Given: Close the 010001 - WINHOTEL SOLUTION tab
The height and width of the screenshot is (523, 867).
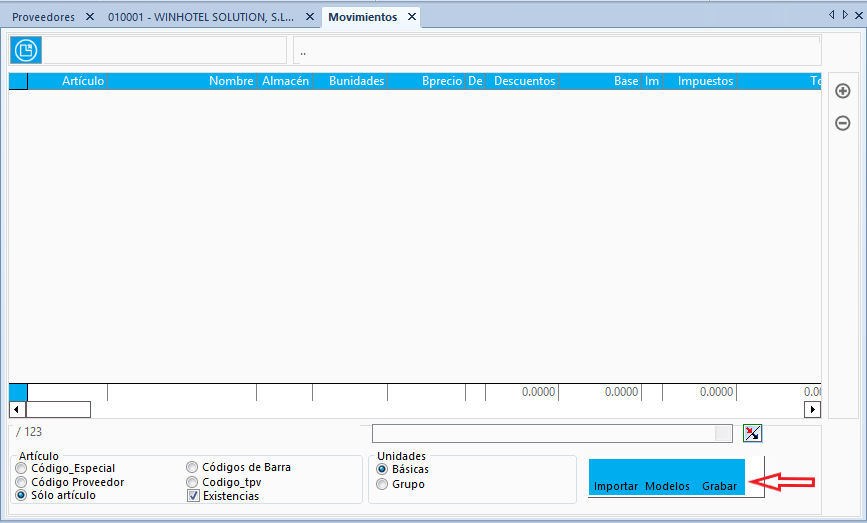Looking at the screenshot, I should pos(310,17).
